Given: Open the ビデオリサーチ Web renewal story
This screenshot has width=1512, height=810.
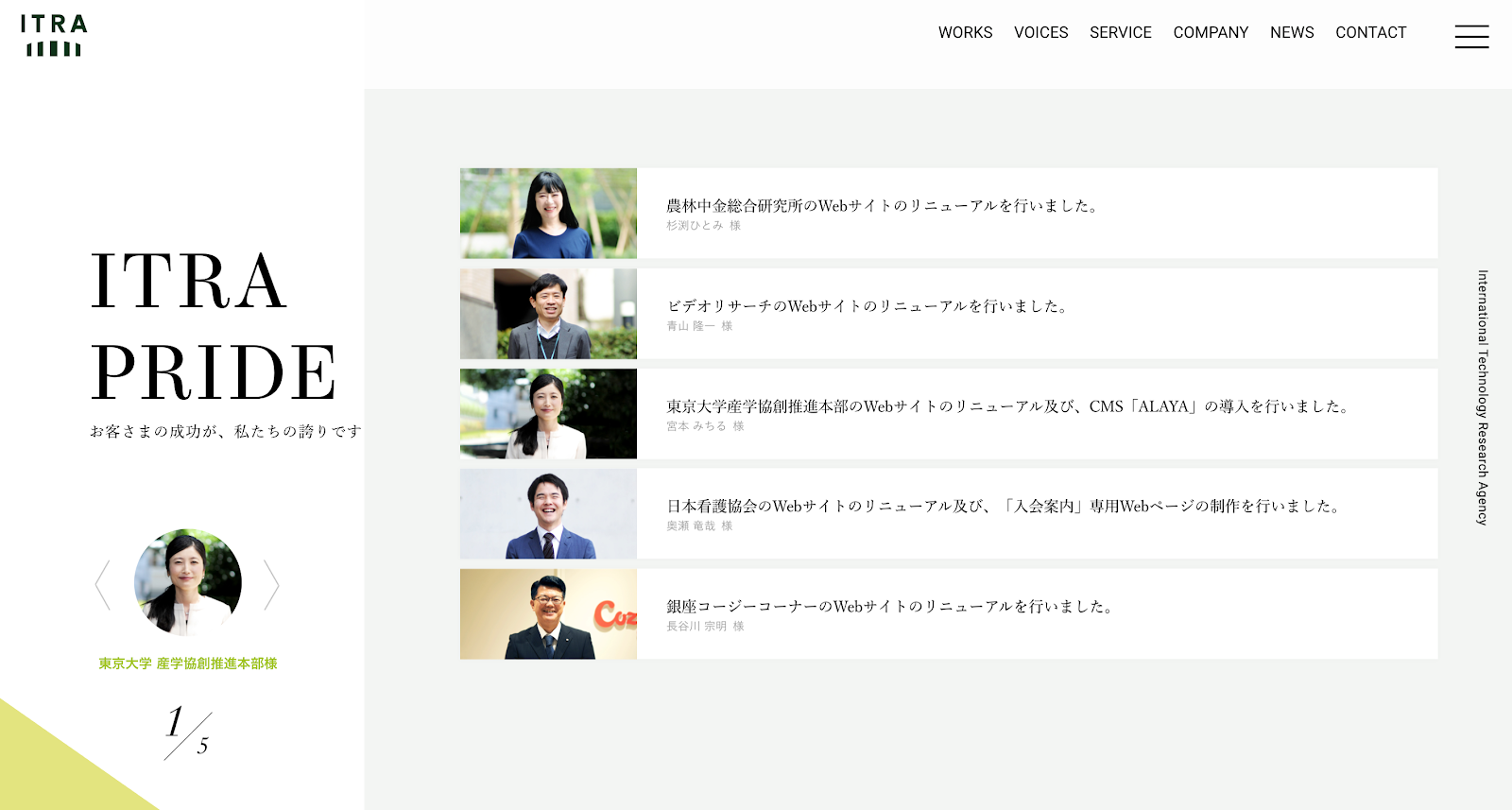Looking at the screenshot, I should (x=949, y=314).
